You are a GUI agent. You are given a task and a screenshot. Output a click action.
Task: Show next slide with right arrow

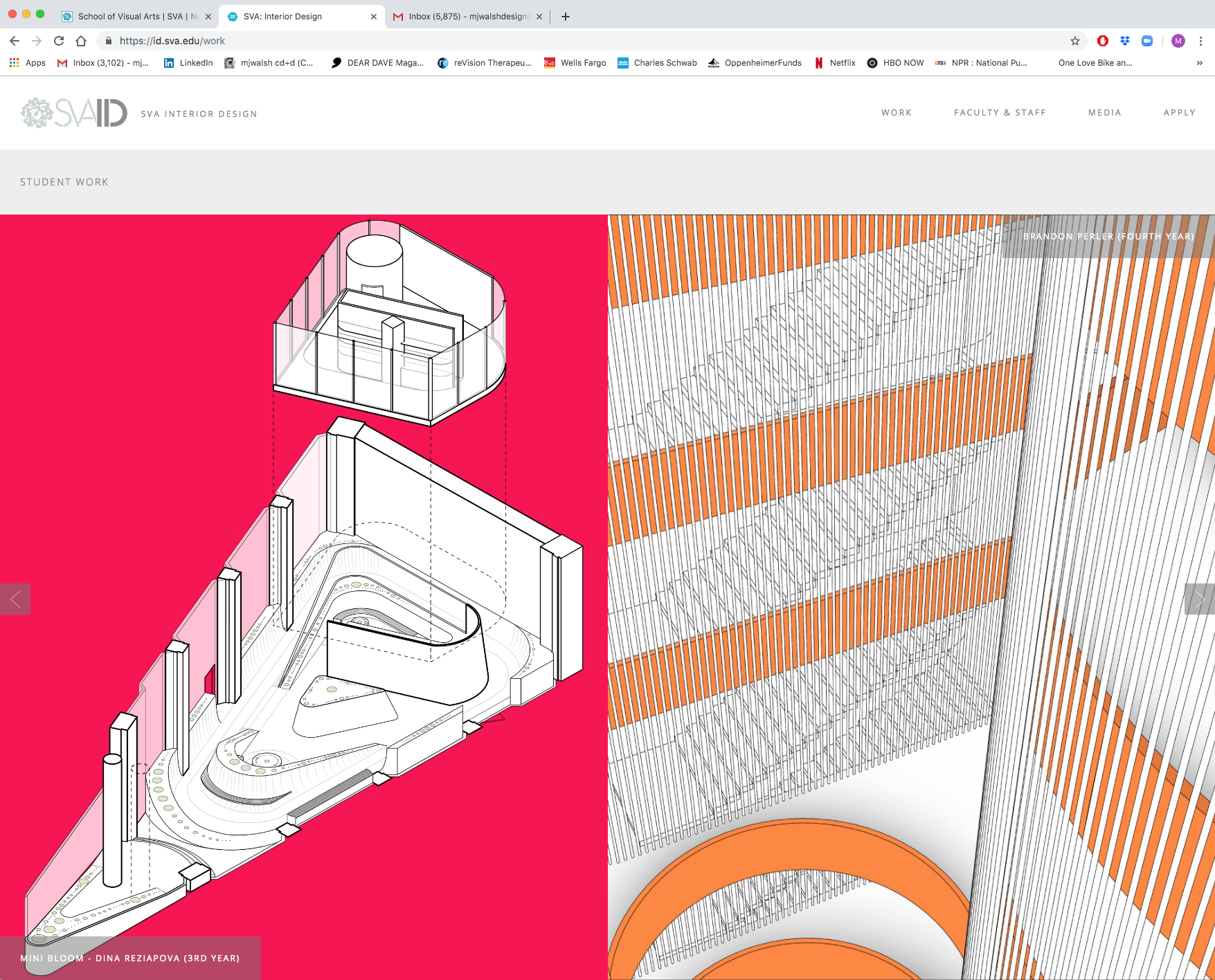click(1200, 599)
